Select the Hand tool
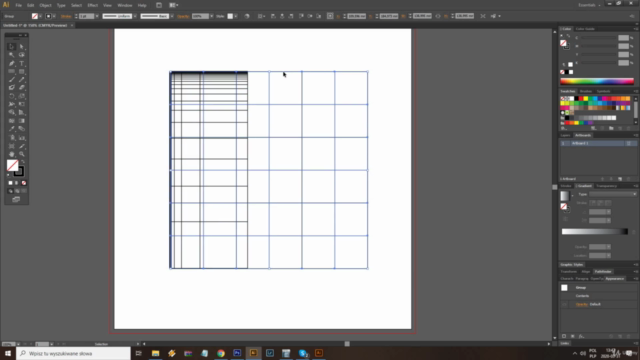This screenshot has height=360, width=640. click(11, 154)
